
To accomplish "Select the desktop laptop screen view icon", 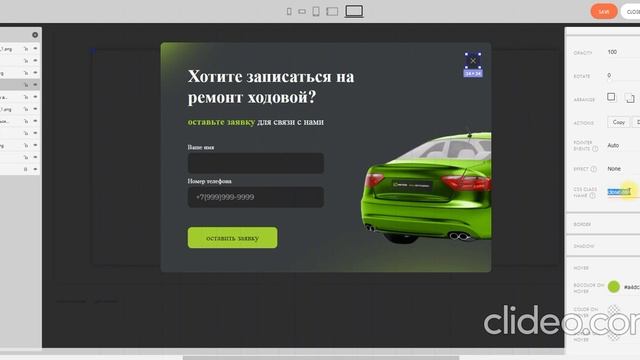I will 354,11.
